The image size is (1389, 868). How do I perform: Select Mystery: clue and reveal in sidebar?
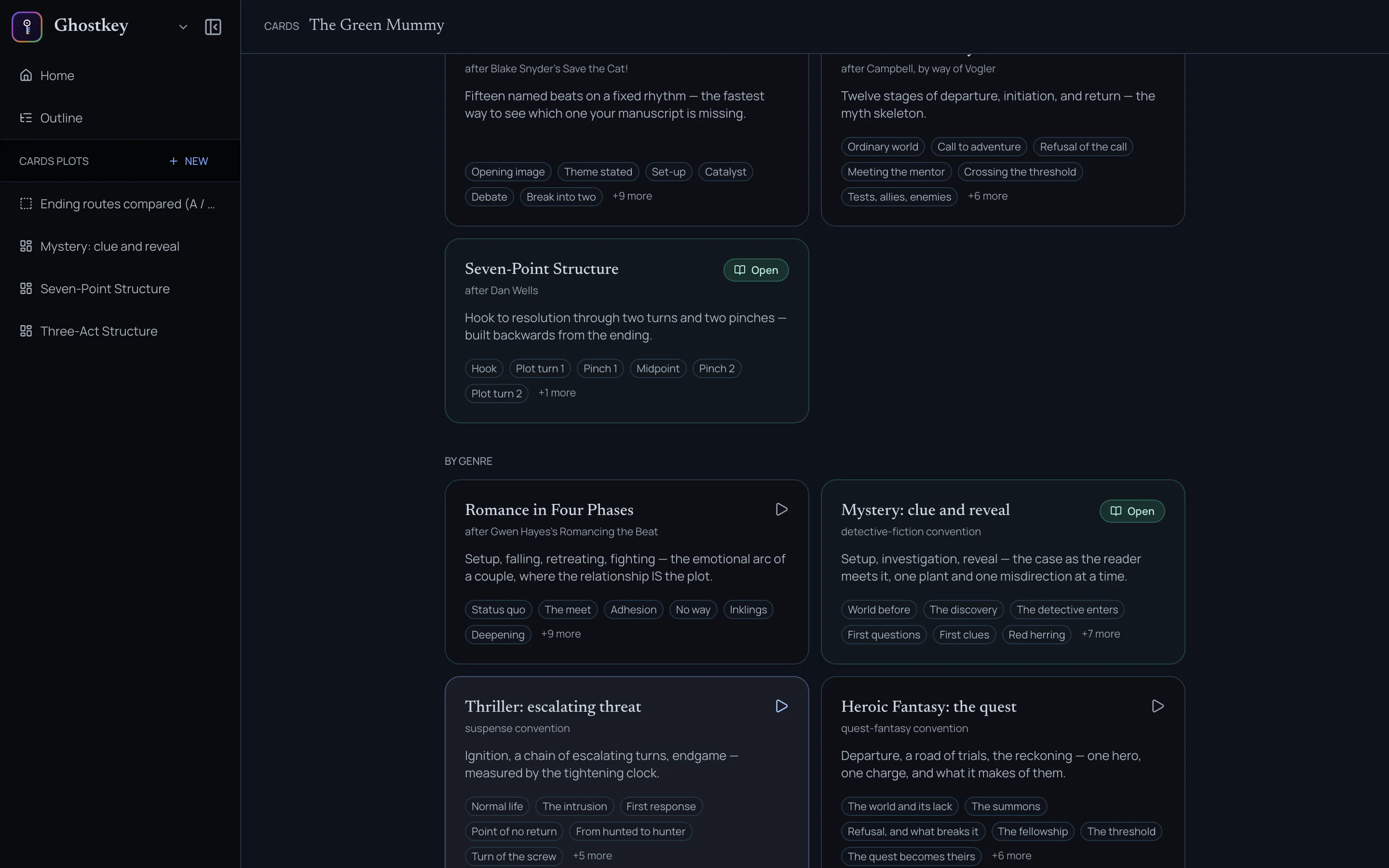120,247
